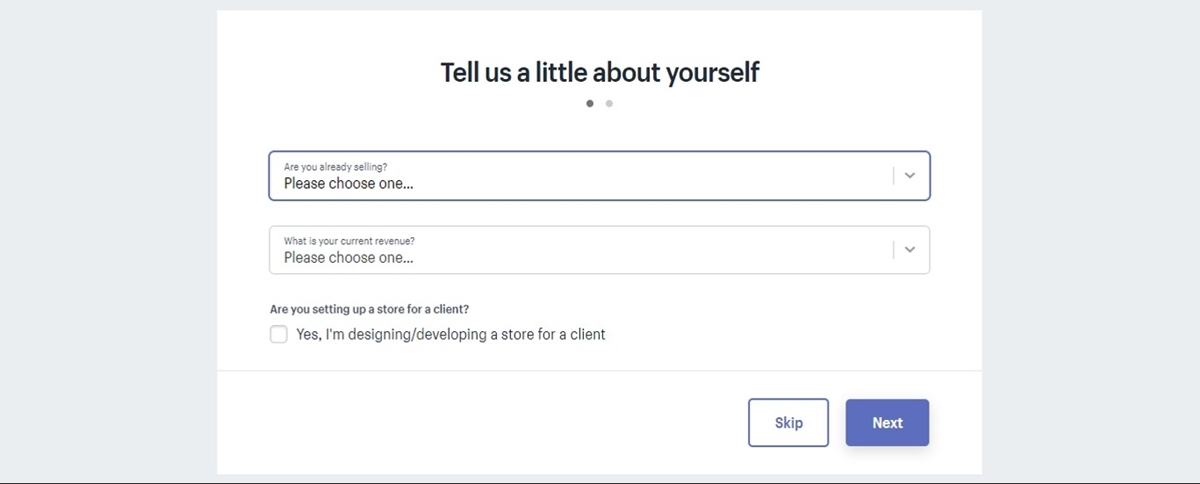
Task: Open the "Are you already selling?" dropdown
Action: [x=580, y=176]
